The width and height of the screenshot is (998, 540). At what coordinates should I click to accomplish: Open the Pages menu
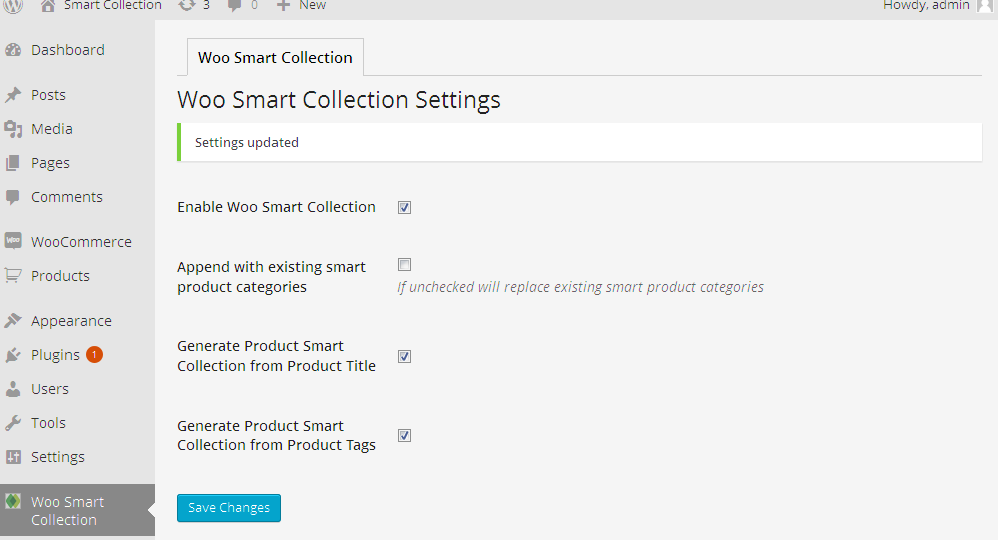[x=50, y=163]
